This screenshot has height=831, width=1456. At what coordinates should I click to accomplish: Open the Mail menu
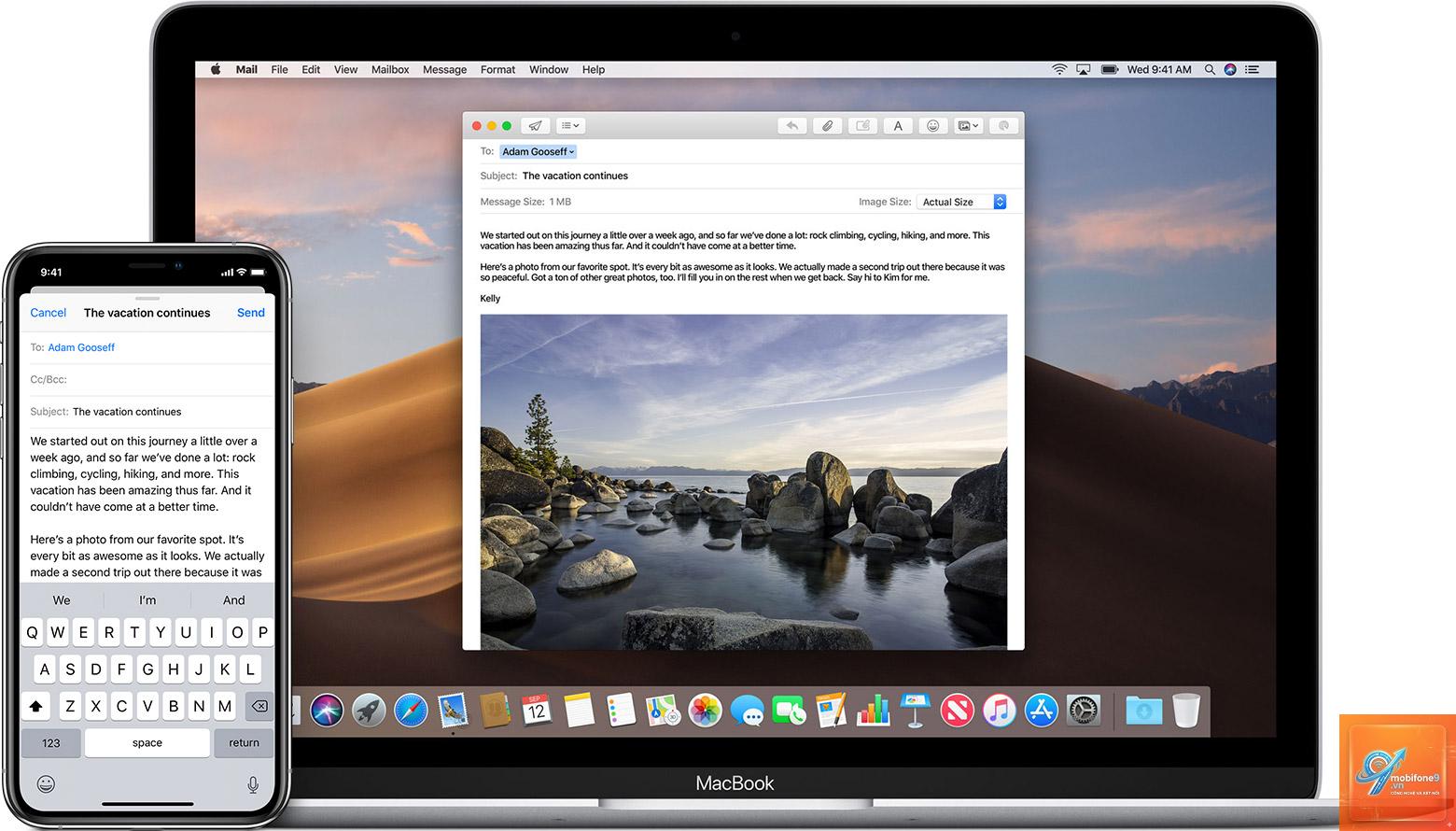click(246, 69)
